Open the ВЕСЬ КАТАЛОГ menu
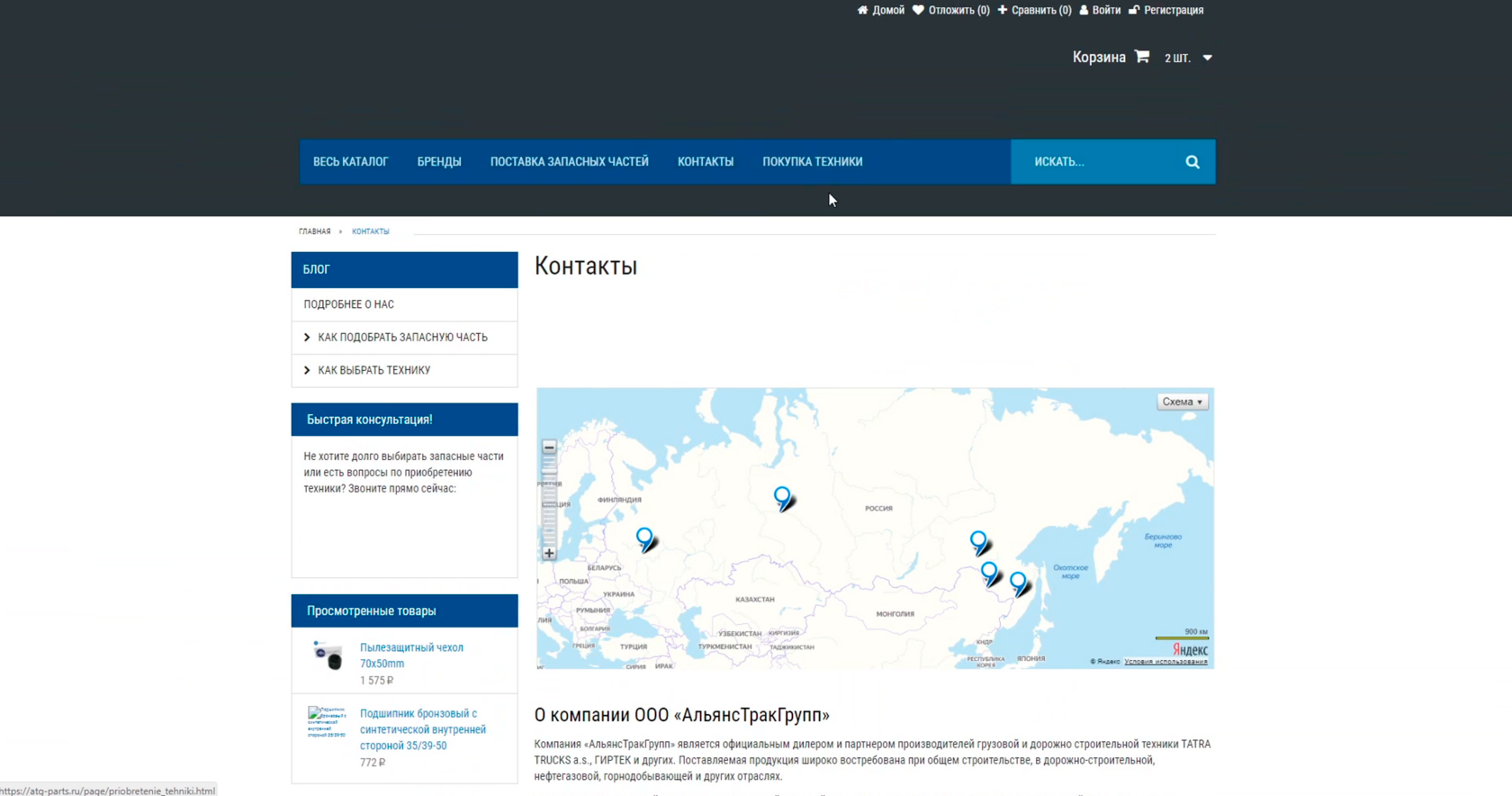The image size is (1512, 796). (350, 162)
